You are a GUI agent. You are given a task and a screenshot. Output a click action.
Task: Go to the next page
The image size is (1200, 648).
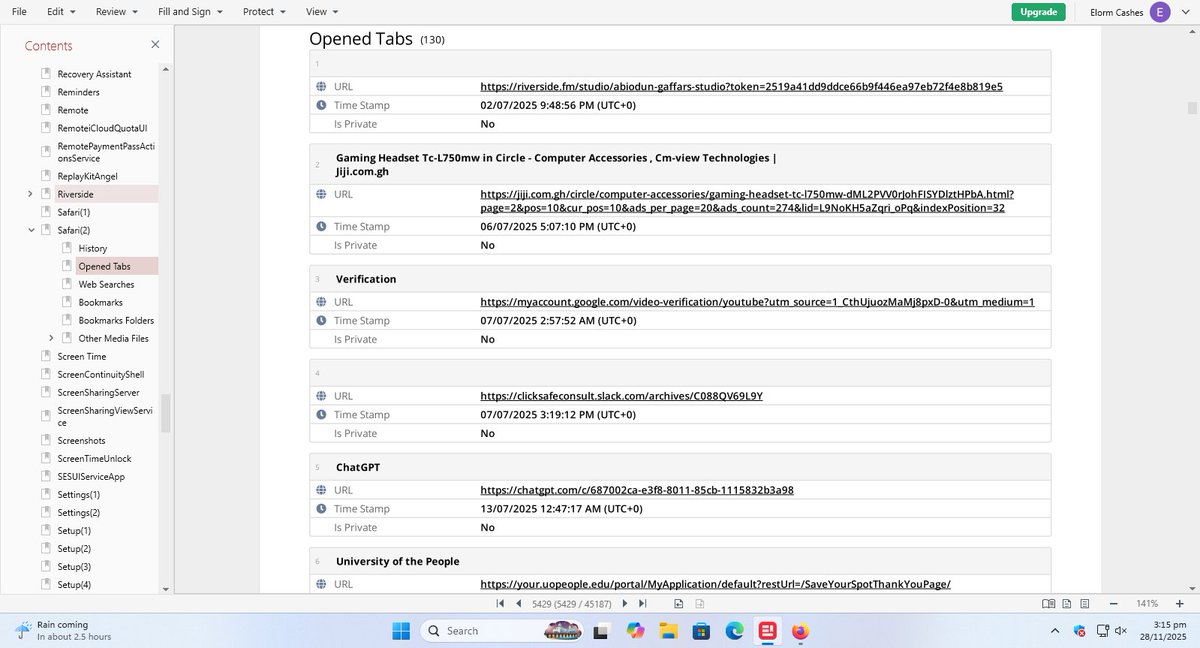point(625,603)
